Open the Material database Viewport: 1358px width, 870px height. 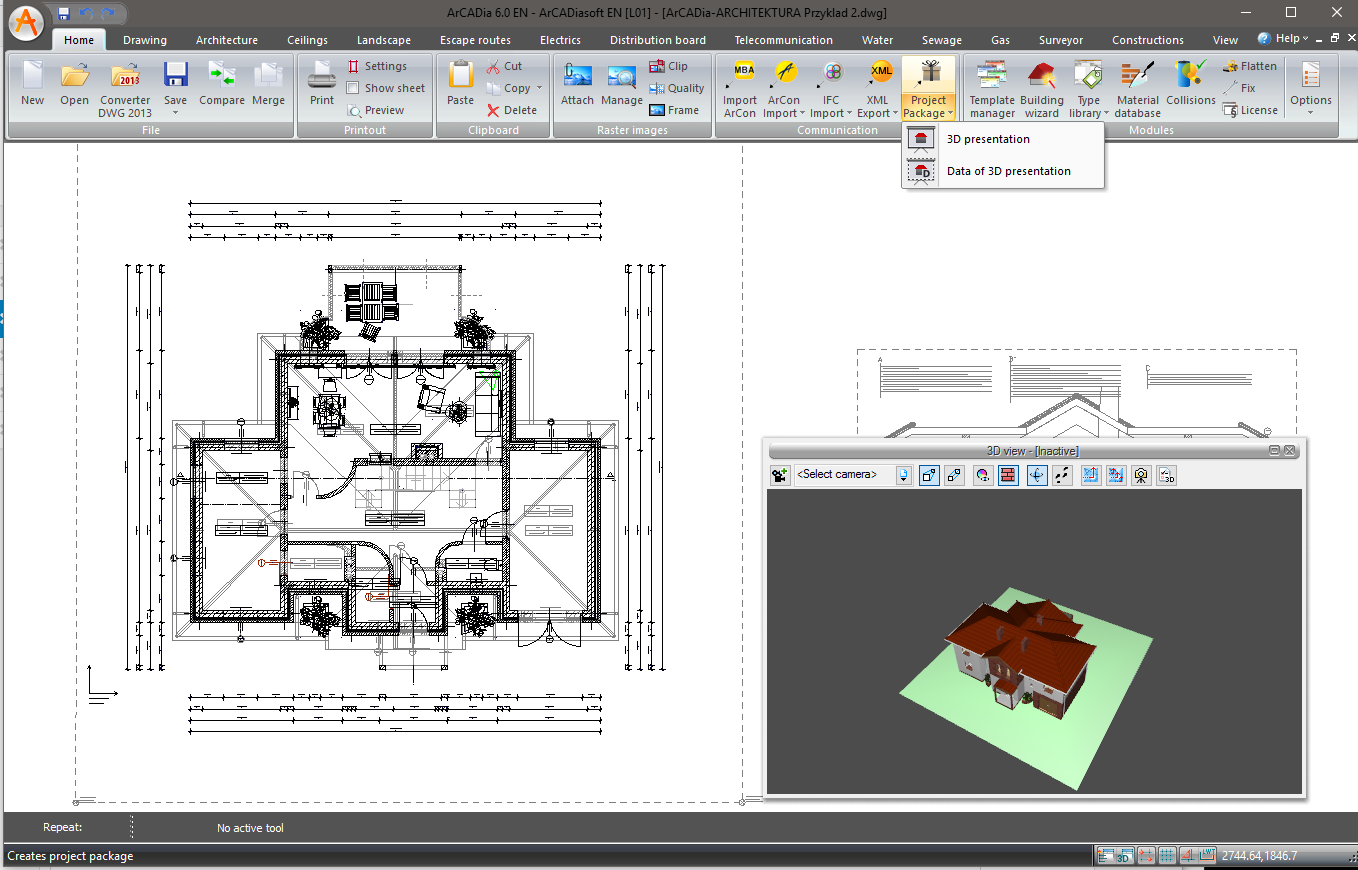tap(1137, 88)
